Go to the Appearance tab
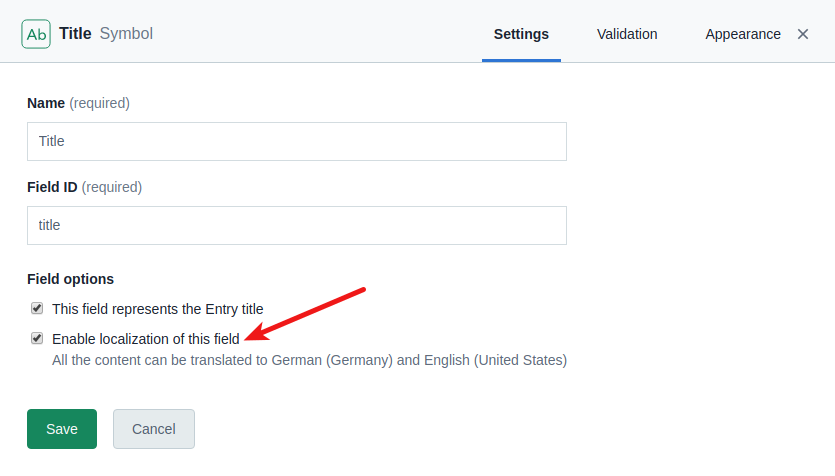This screenshot has width=835, height=476. [743, 34]
